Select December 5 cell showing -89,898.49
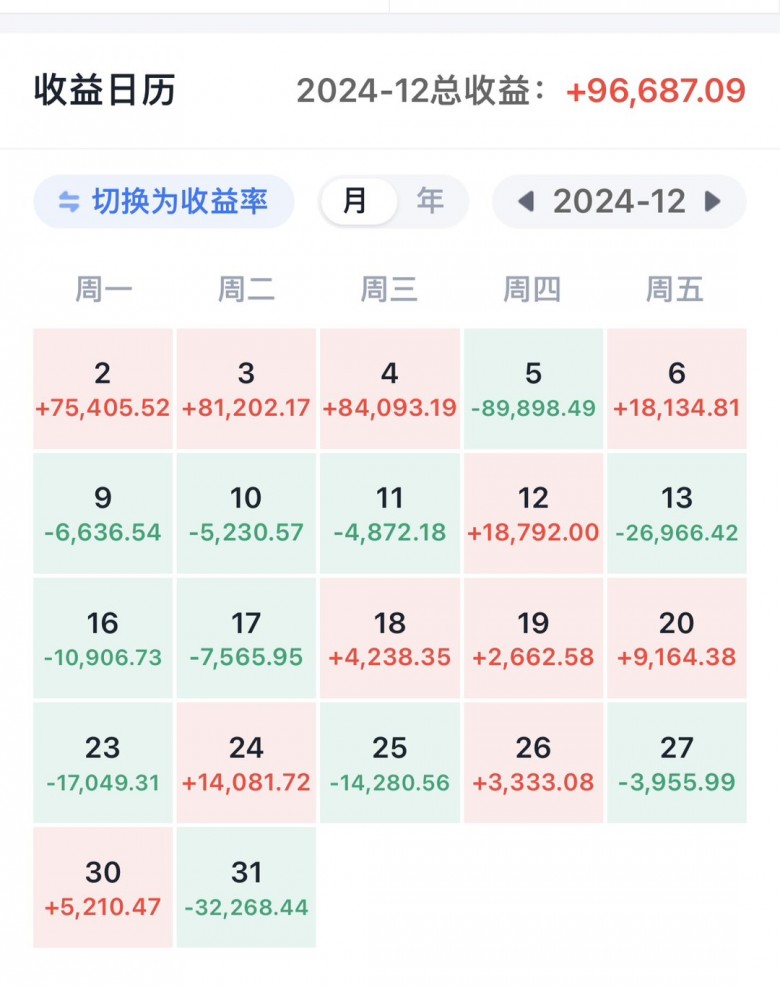780x987 pixels. point(533,389)
